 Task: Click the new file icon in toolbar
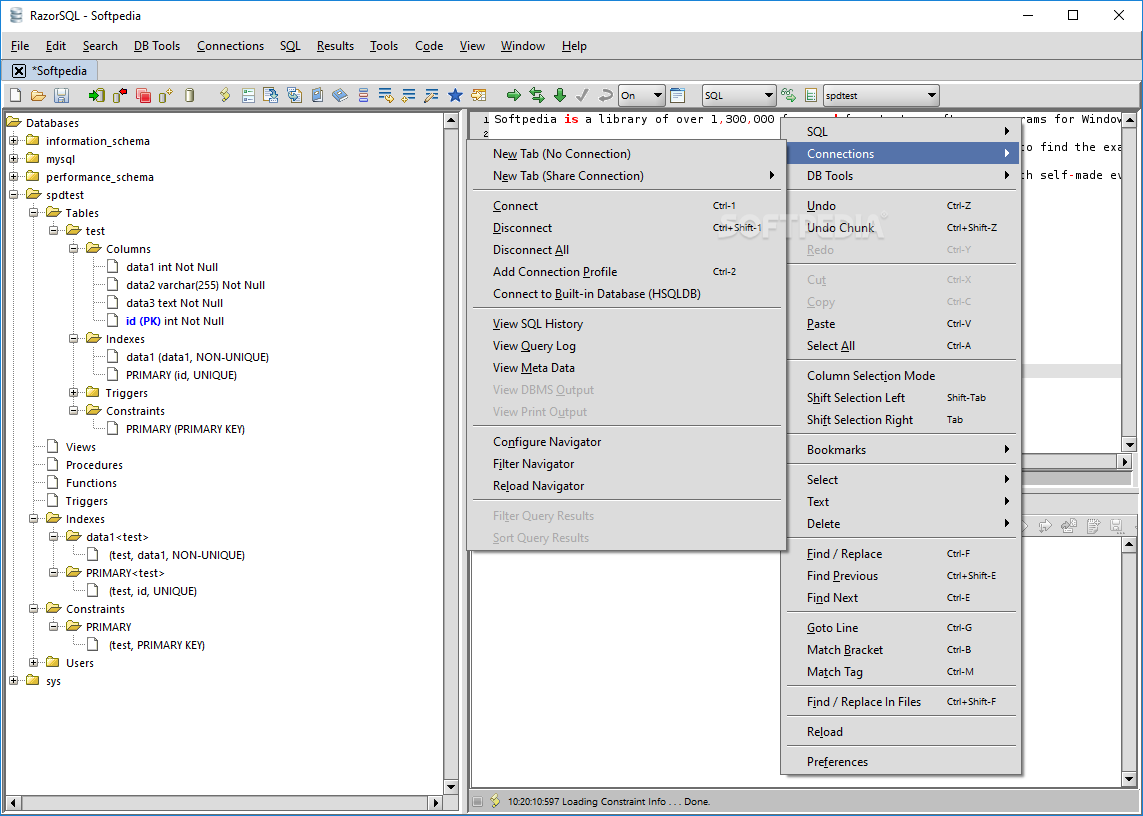(x=15, y=95)
